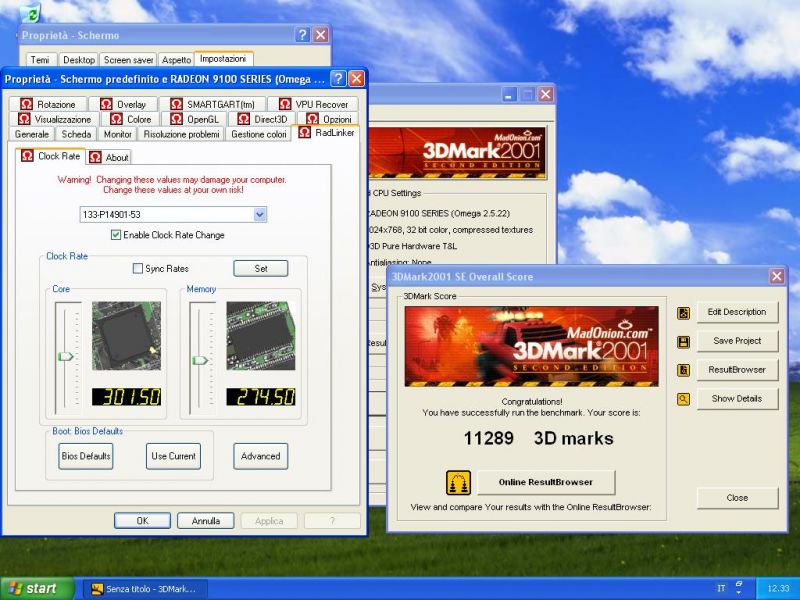Click the Memory clock value 274.50
The width and height of the screenshot is (800, 600).
click(x=261, y=397)
